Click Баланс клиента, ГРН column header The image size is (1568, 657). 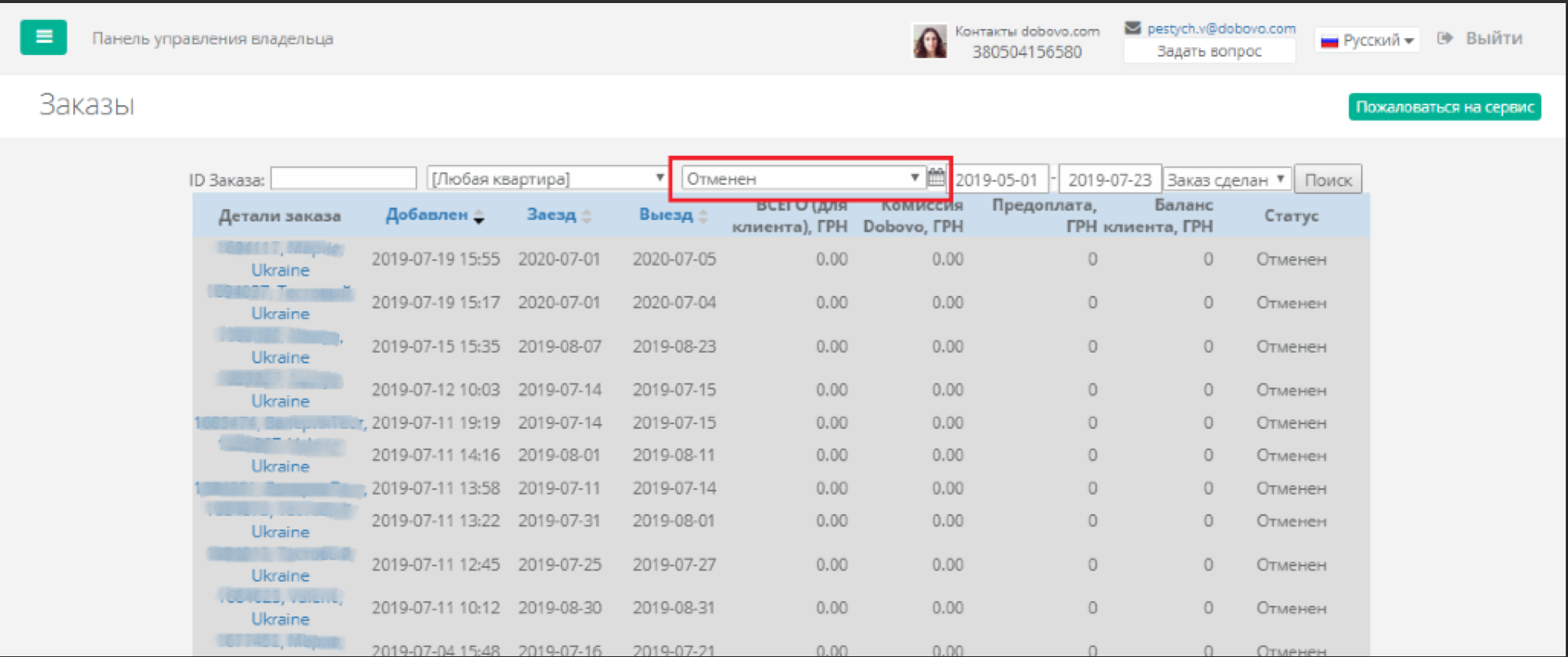pos(1158,215)
